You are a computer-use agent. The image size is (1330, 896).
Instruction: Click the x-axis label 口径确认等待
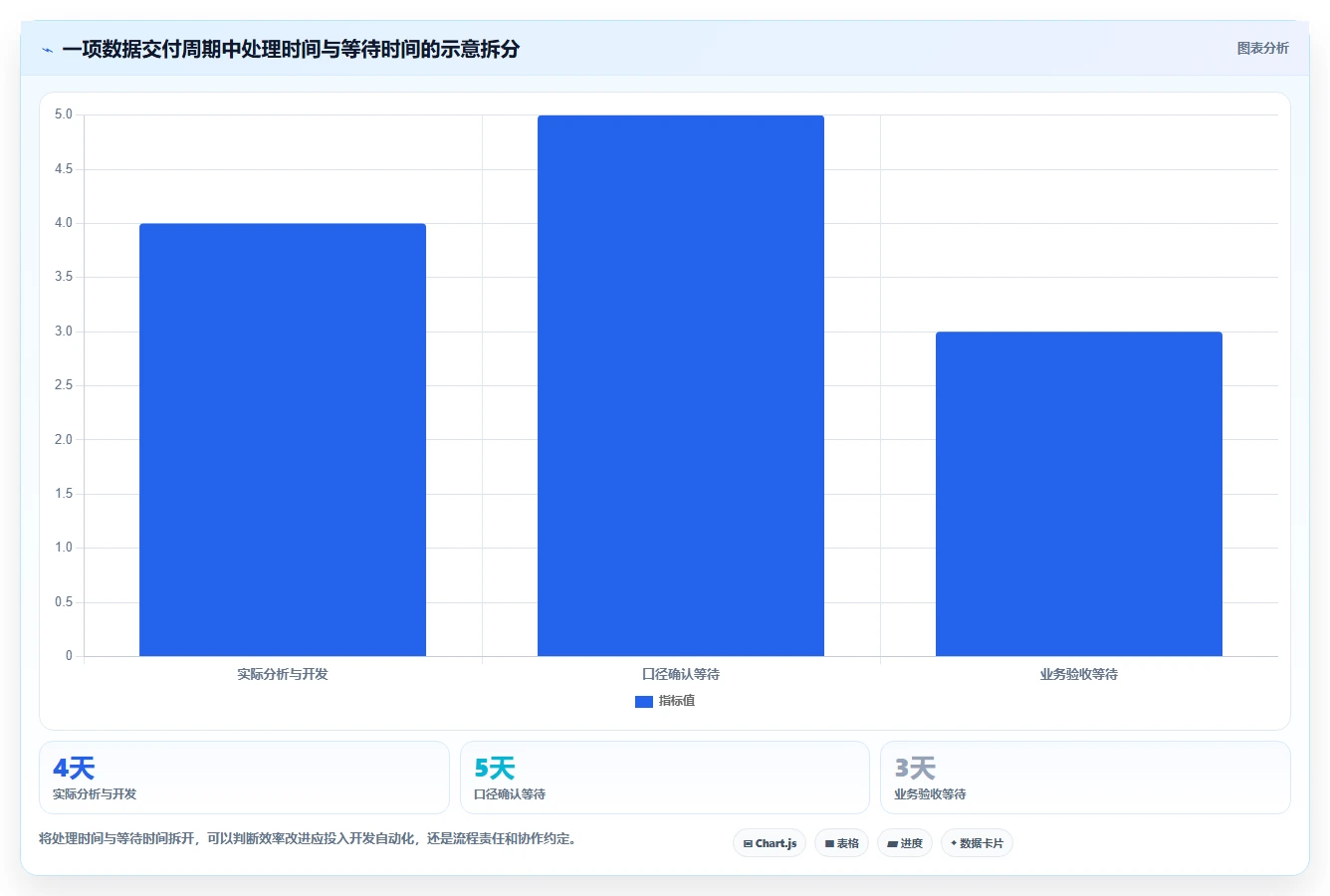681,674
